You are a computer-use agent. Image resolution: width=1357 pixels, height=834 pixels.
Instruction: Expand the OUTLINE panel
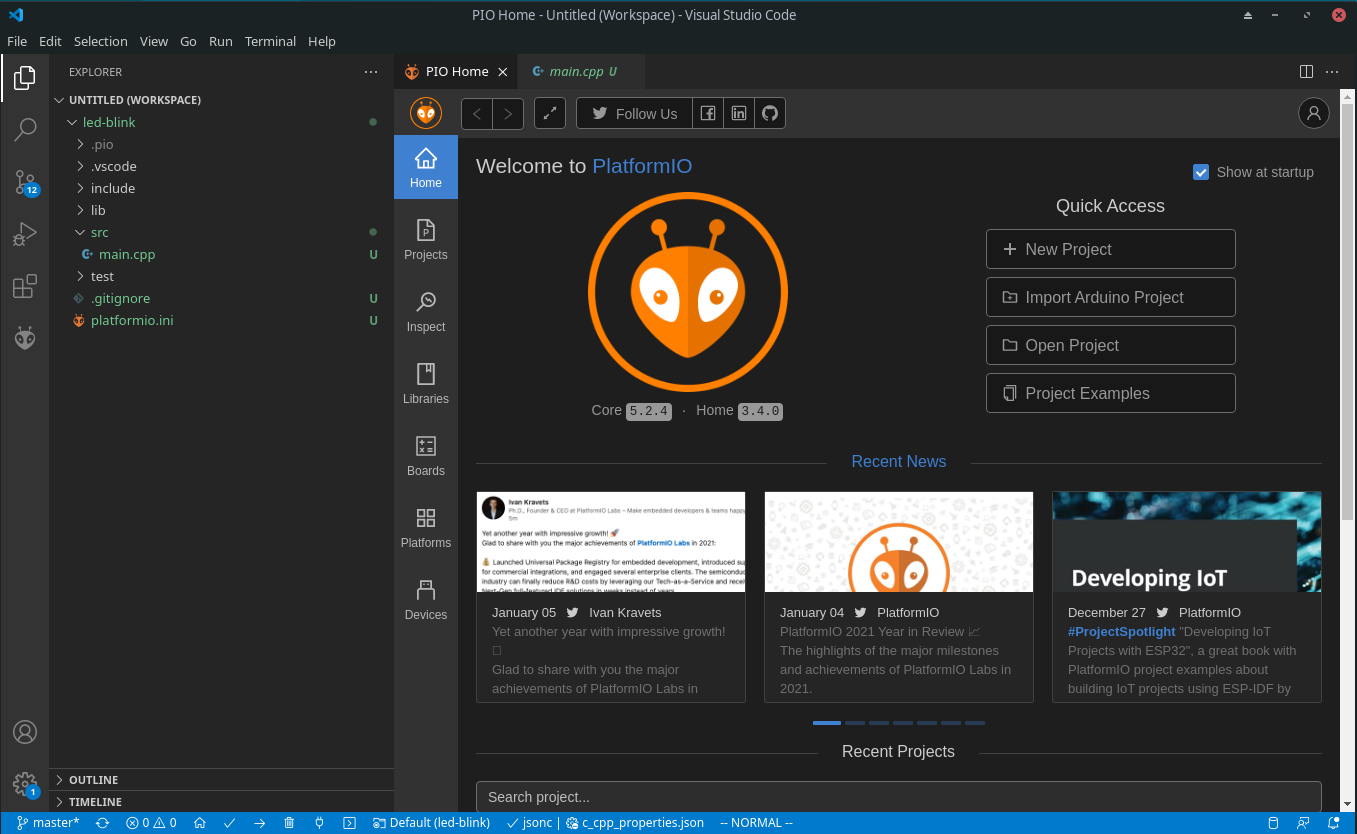point(221,780)
